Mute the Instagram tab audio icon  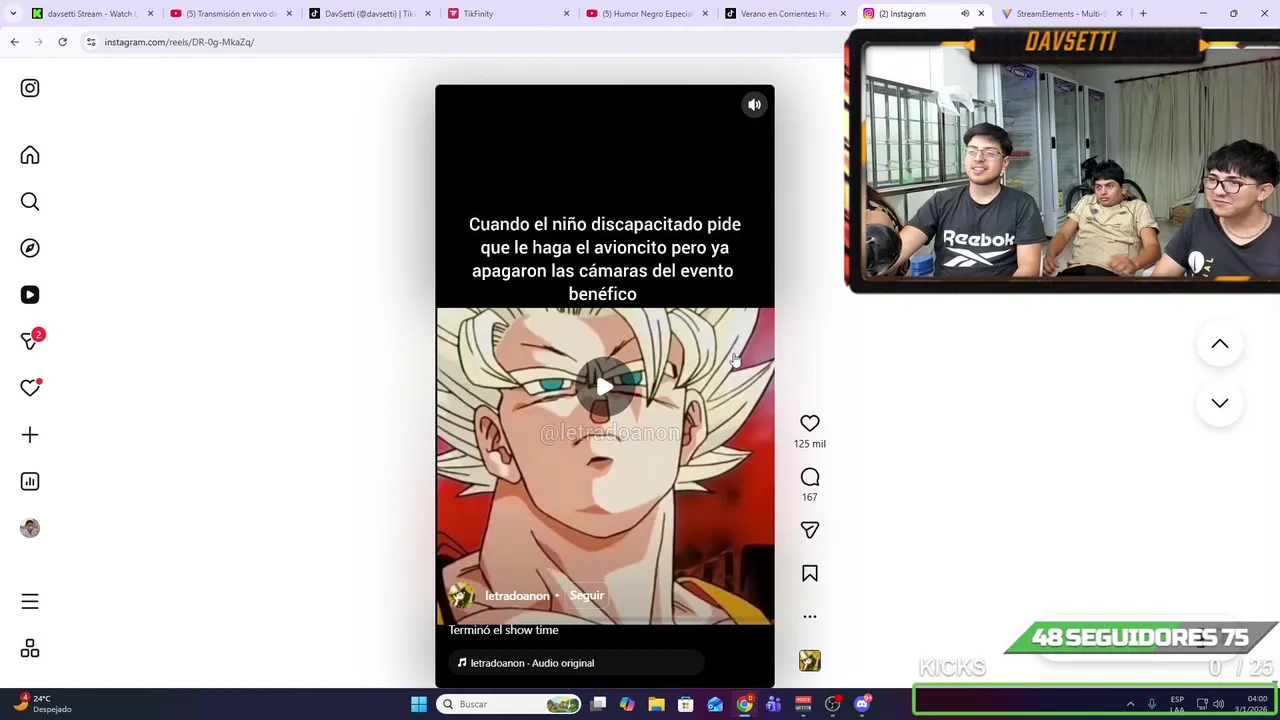[965, 14]
